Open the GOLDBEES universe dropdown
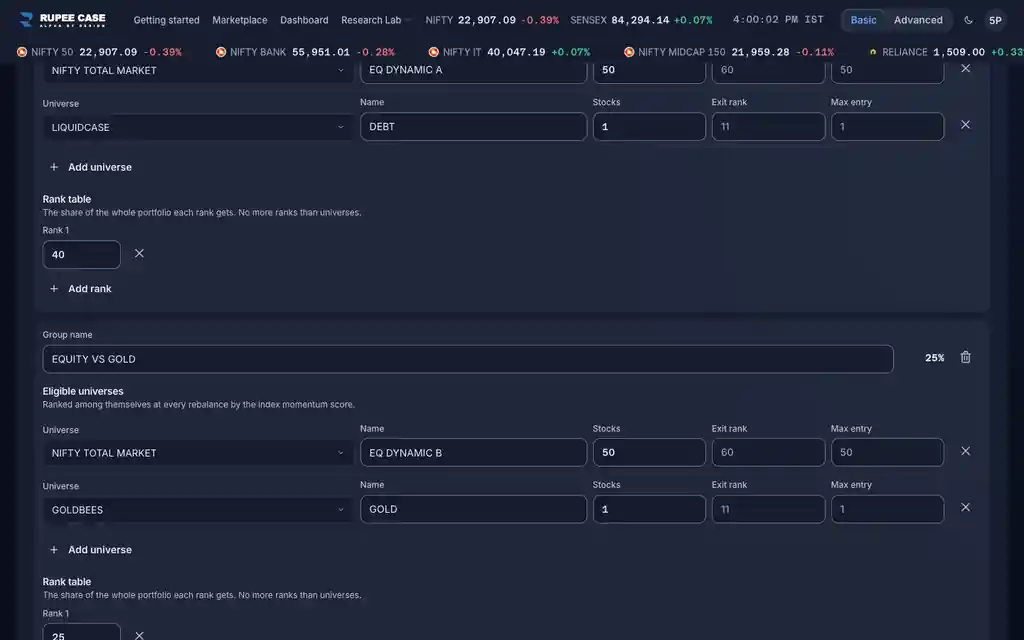The image size is (1024, 640). click(197, 510)
